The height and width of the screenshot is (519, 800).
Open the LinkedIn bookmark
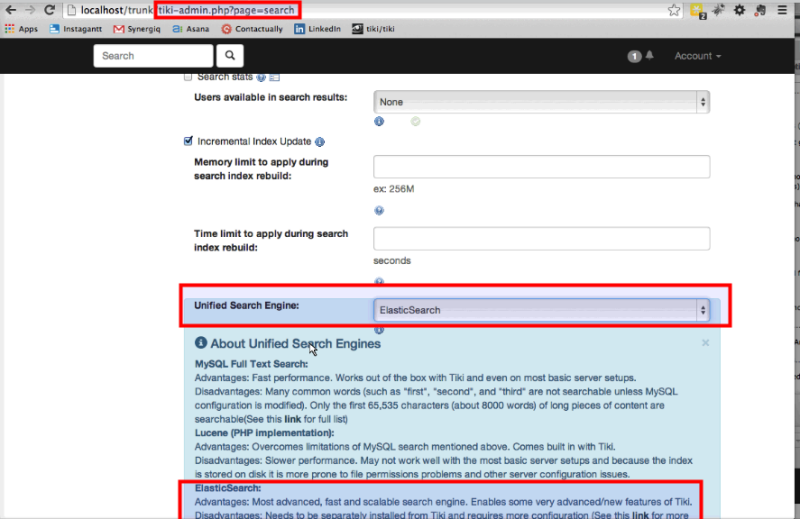tap(317, 29)
